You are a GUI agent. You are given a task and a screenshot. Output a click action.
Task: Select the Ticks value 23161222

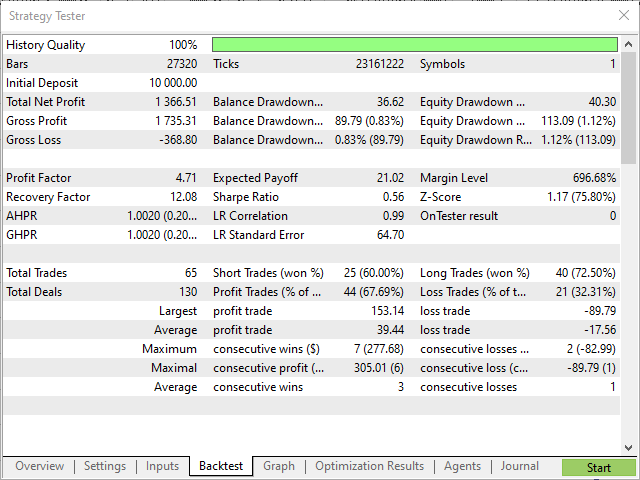pyautogui.click(x=380, y=64)
